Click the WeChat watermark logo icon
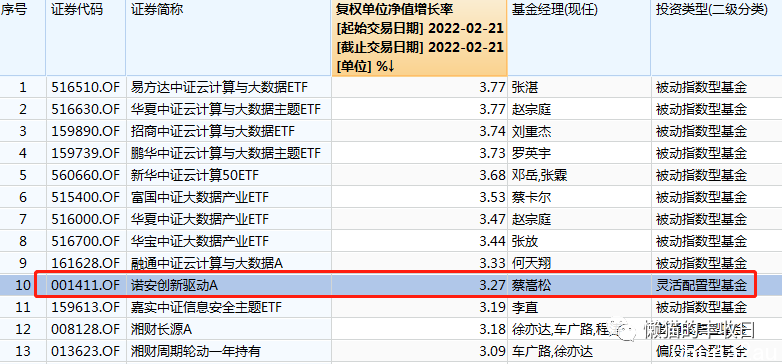 [x=626, y=329]
